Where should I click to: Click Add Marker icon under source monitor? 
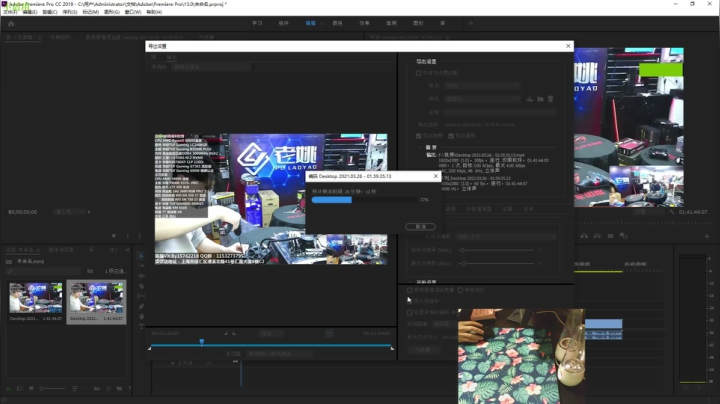[x=114, y=236]
